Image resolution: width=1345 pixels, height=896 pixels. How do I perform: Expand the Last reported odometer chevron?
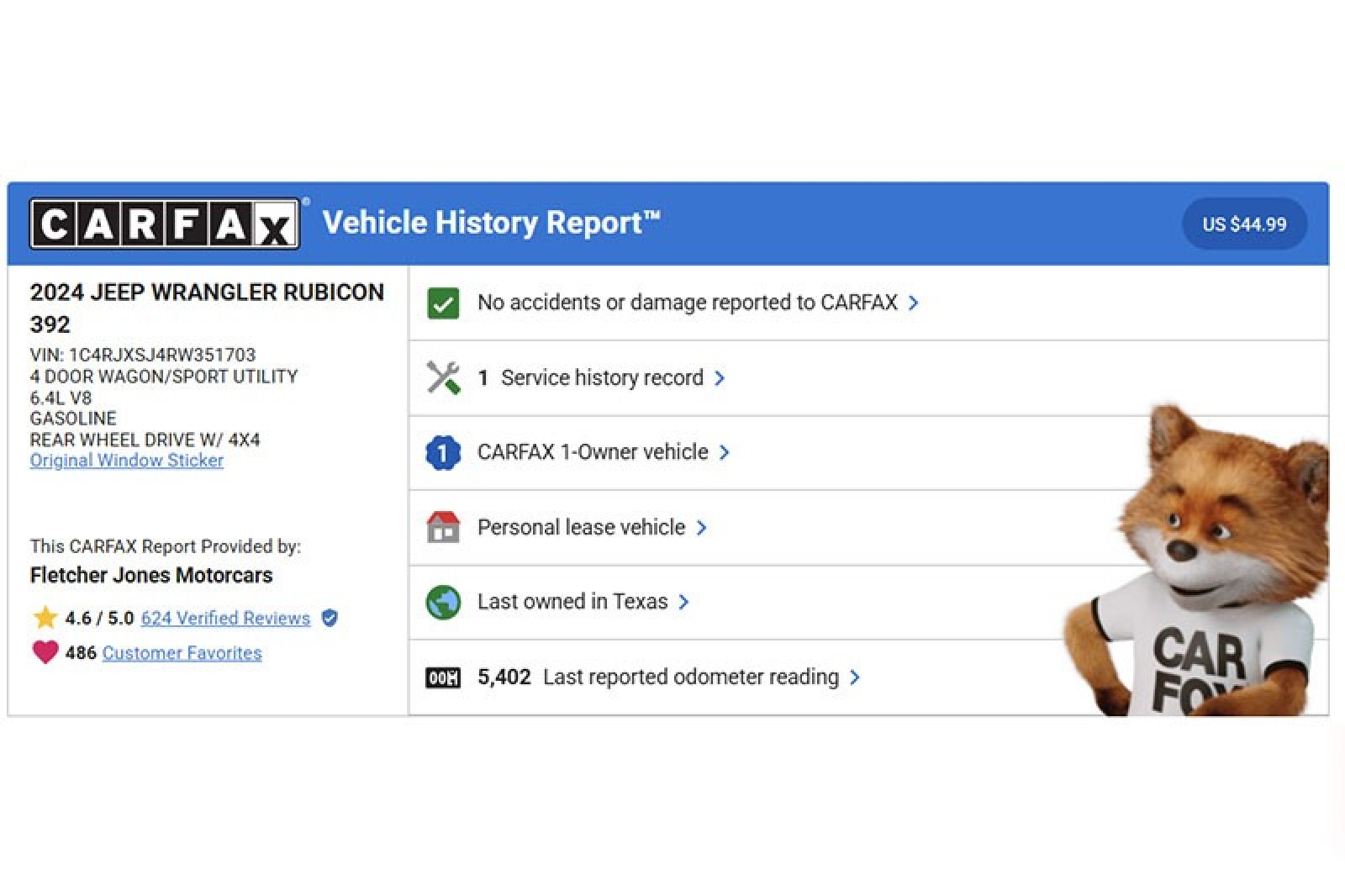855,677
